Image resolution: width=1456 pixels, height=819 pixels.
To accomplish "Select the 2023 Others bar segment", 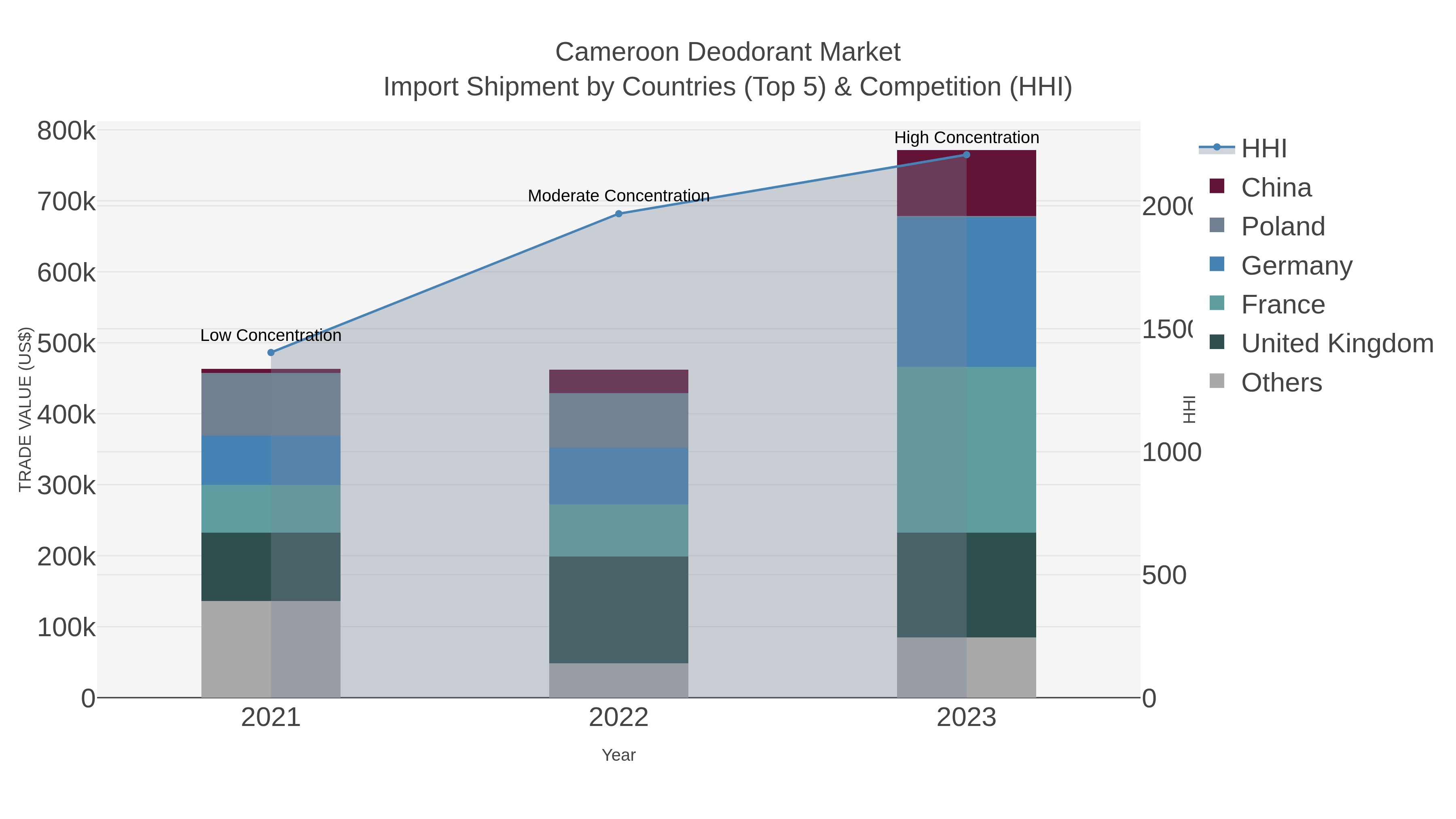I will tap(967, 667).
